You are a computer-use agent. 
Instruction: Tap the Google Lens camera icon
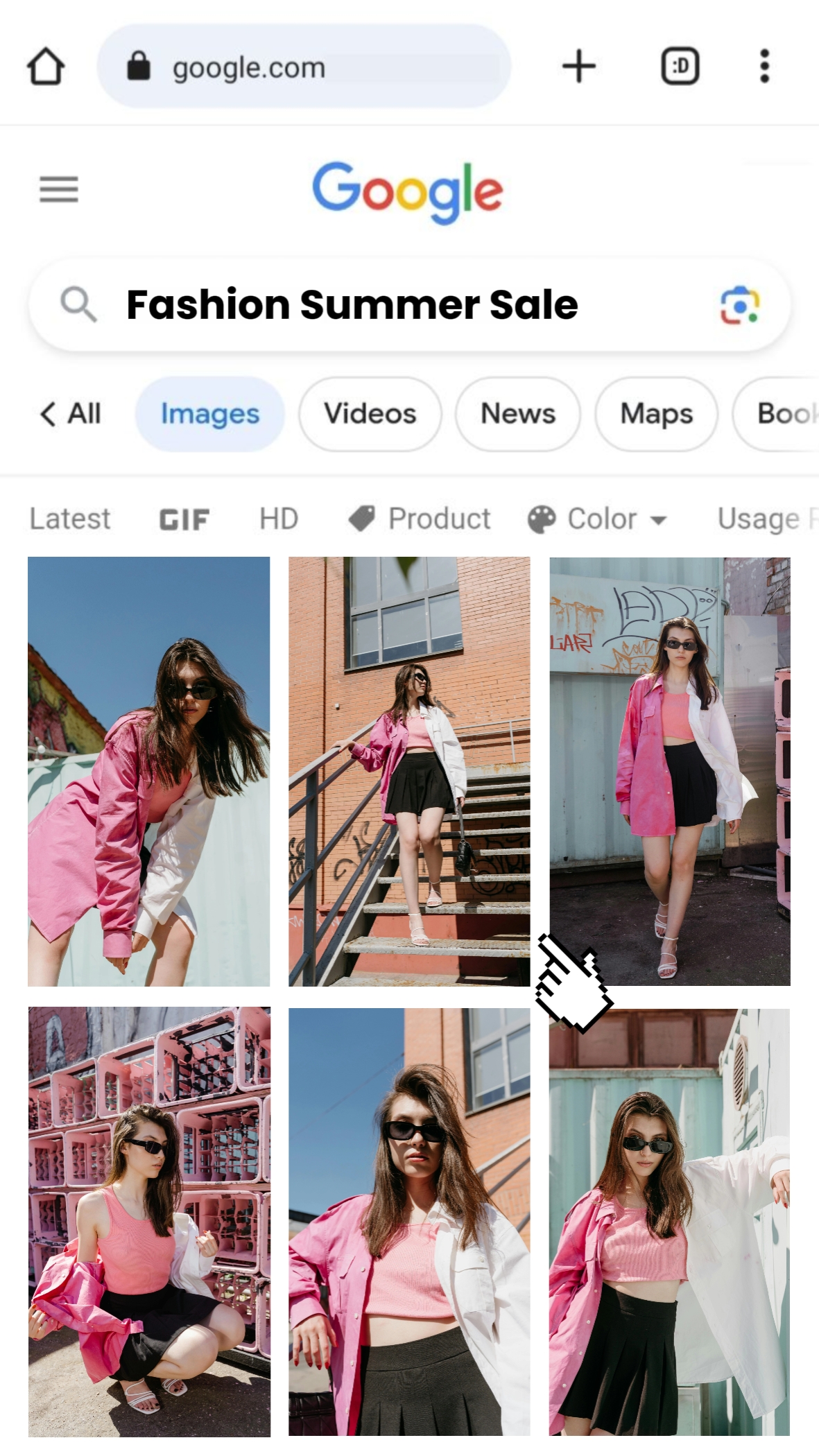tap(739, 305)
